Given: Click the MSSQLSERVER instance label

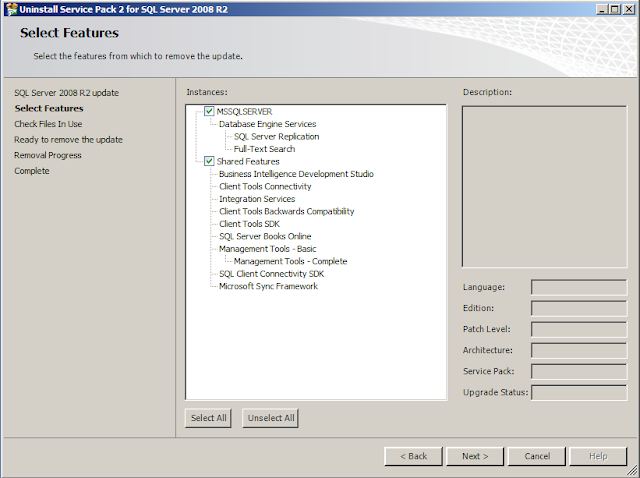Looking at the screenshot, I should (x=244, y=111).
